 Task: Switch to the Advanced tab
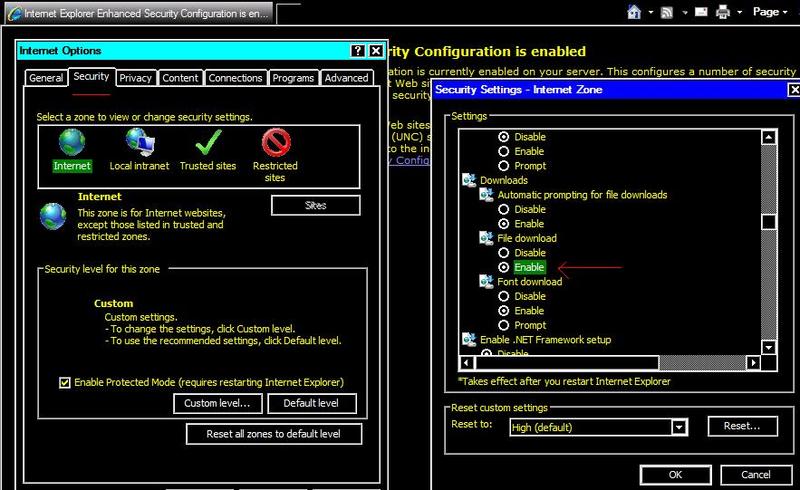click(347, 78)
